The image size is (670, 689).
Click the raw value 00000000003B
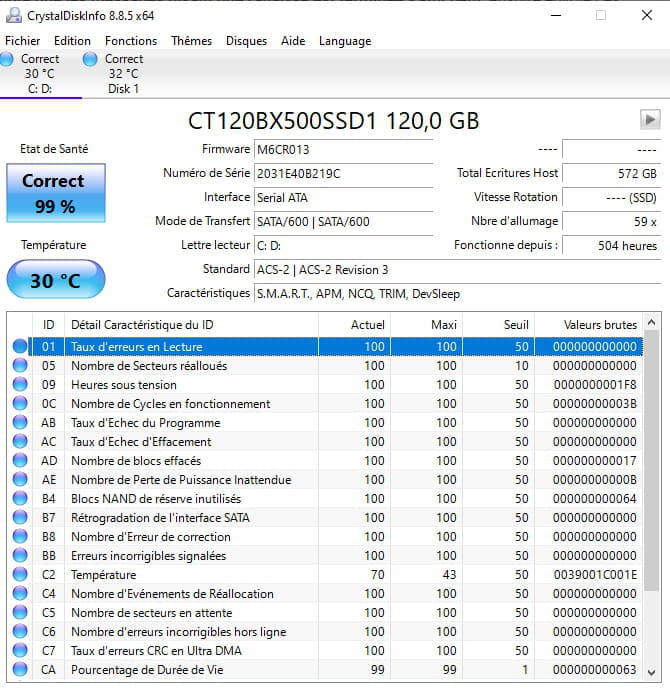pos(595,404)
